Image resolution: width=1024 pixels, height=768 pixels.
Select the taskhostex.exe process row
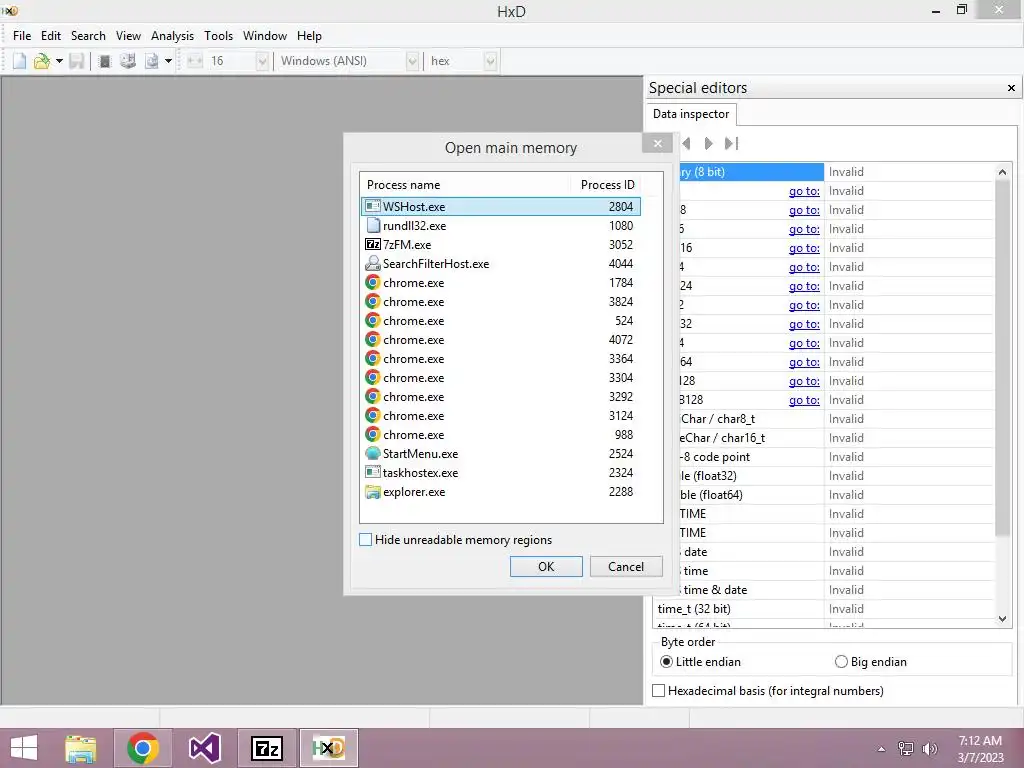[501, 472]
